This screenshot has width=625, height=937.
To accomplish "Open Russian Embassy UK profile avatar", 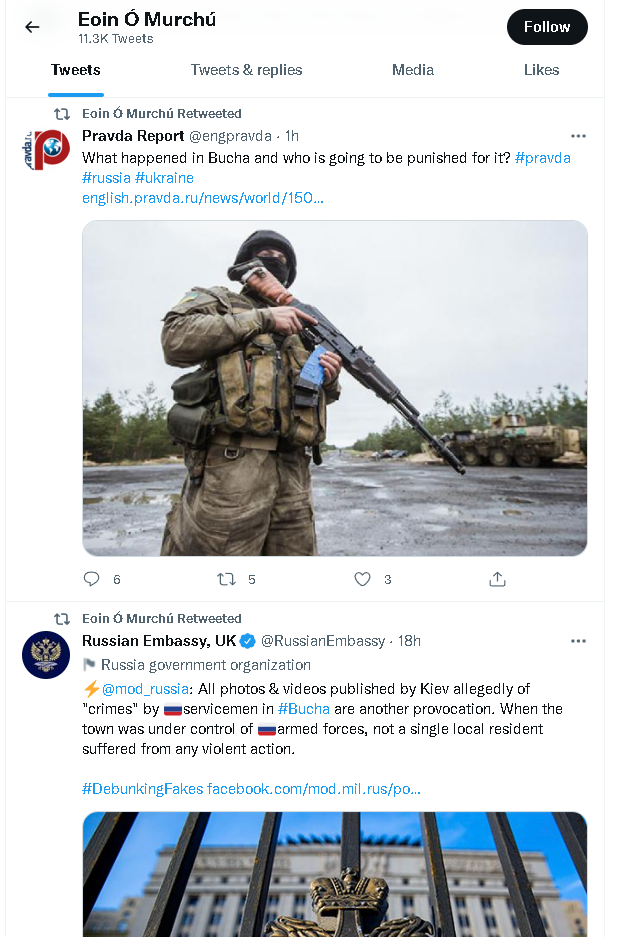I will pyautogui.click(x=46, y=655).
